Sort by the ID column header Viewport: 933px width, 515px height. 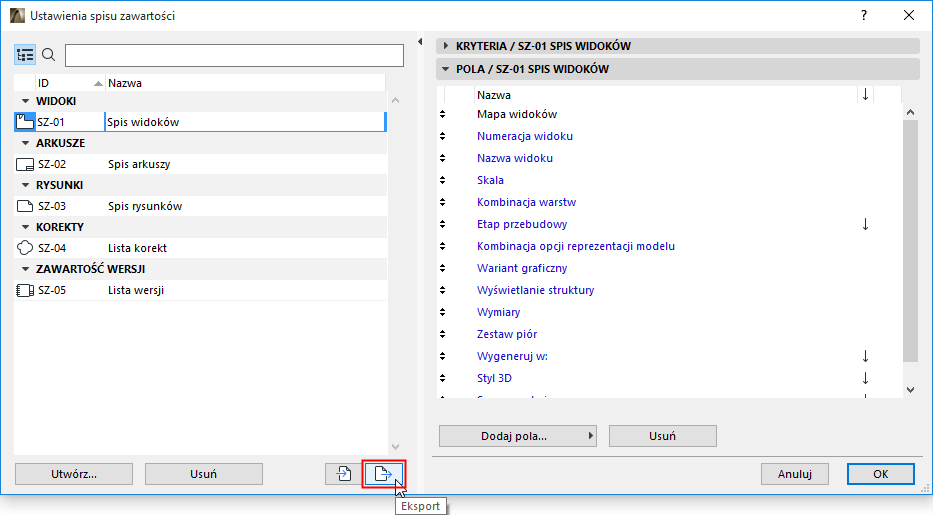click(70, 83)
